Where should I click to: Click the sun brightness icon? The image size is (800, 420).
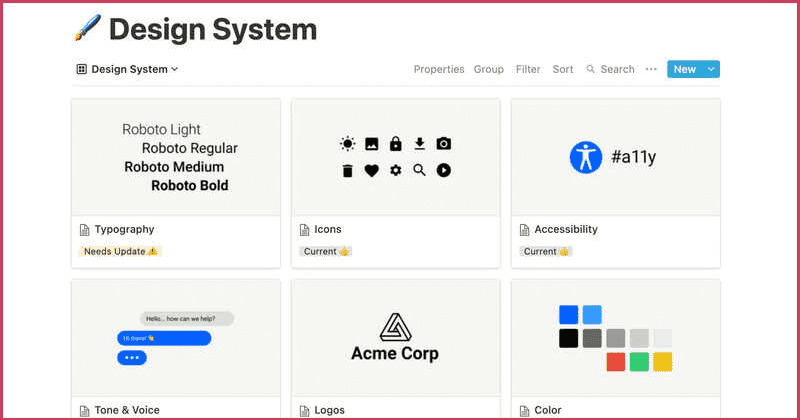[x=347, y=144]
